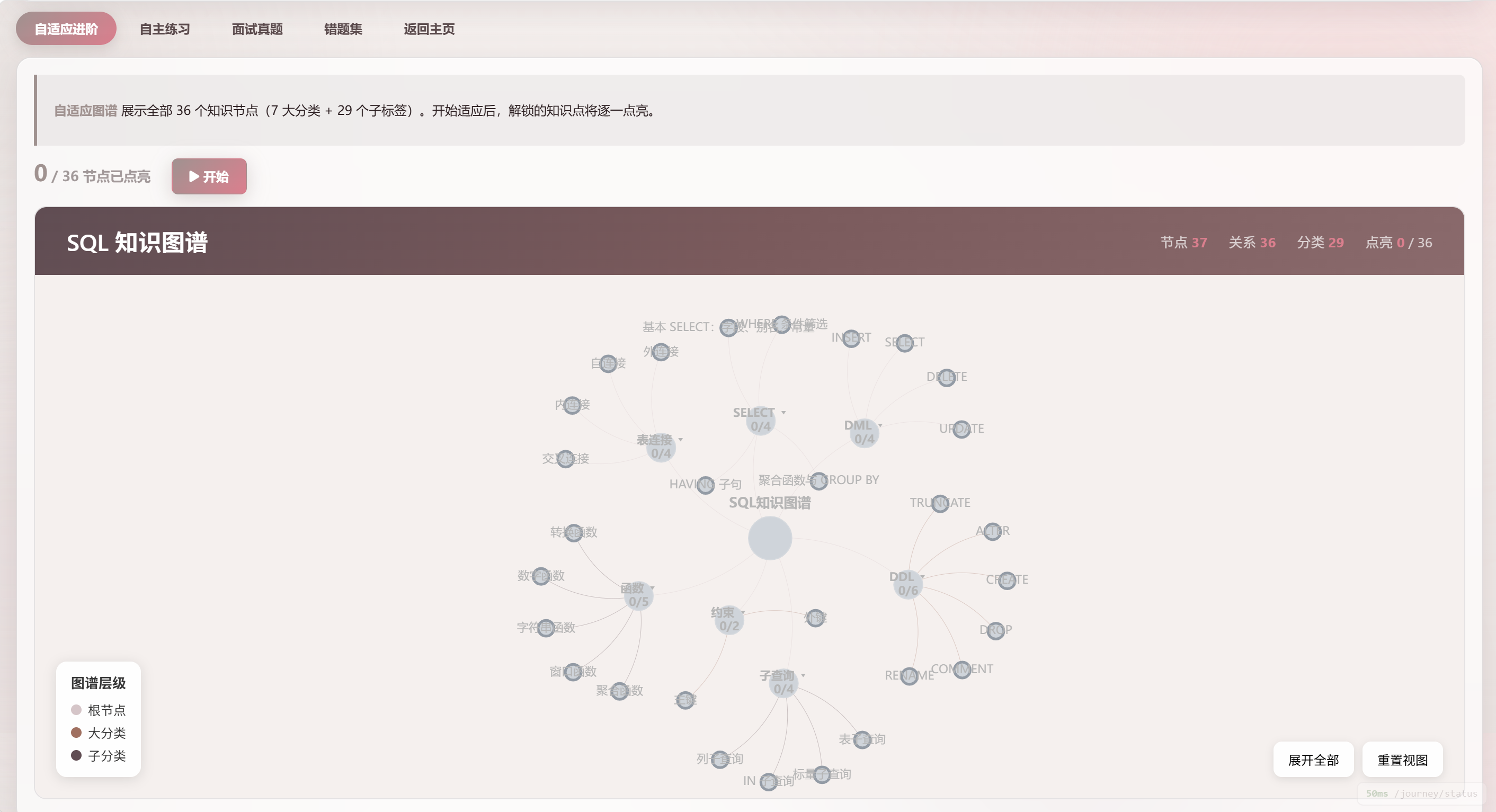Select the 内连接 node

(x=572, y=405)
